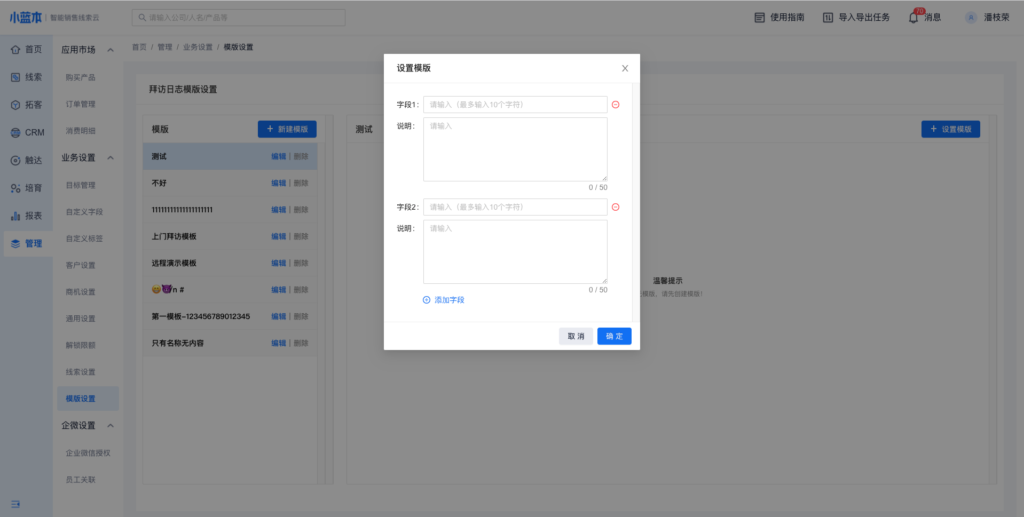1024x517 pixels.
Task: Click the 取消 button in the dialog
Action: tap(576, 336)
